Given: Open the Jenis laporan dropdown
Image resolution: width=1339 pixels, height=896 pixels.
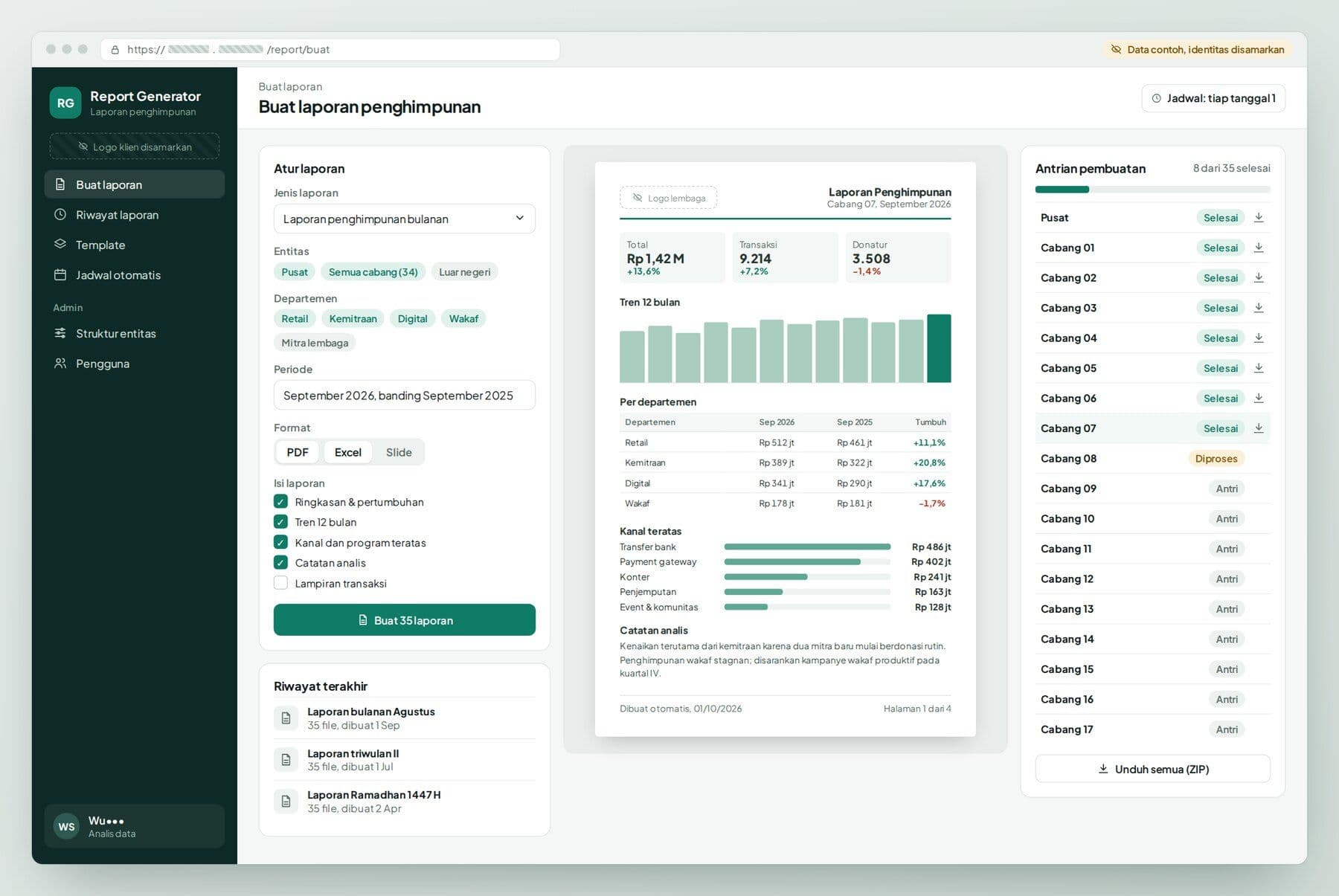Looking at the screenshot, I should tap(404, 219).
